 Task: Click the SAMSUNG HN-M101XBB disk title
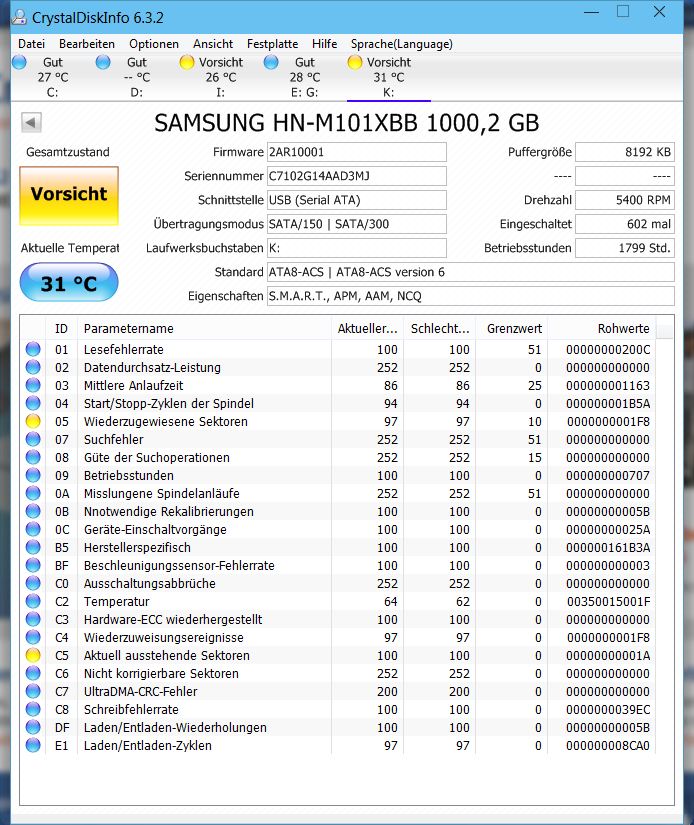[x=347, y=123]
